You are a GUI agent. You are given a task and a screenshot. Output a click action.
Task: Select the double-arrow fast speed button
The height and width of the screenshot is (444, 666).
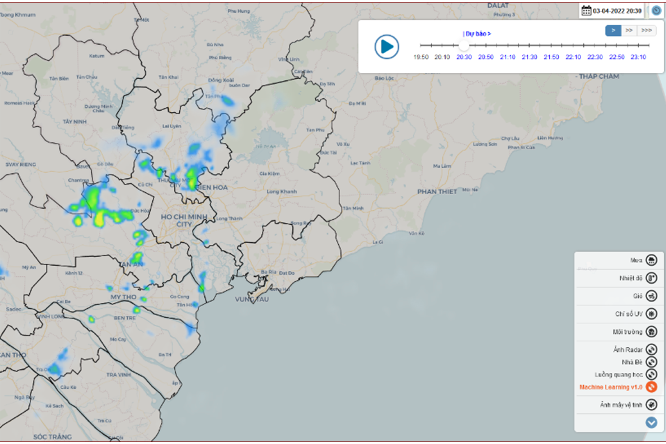[629, 31]
